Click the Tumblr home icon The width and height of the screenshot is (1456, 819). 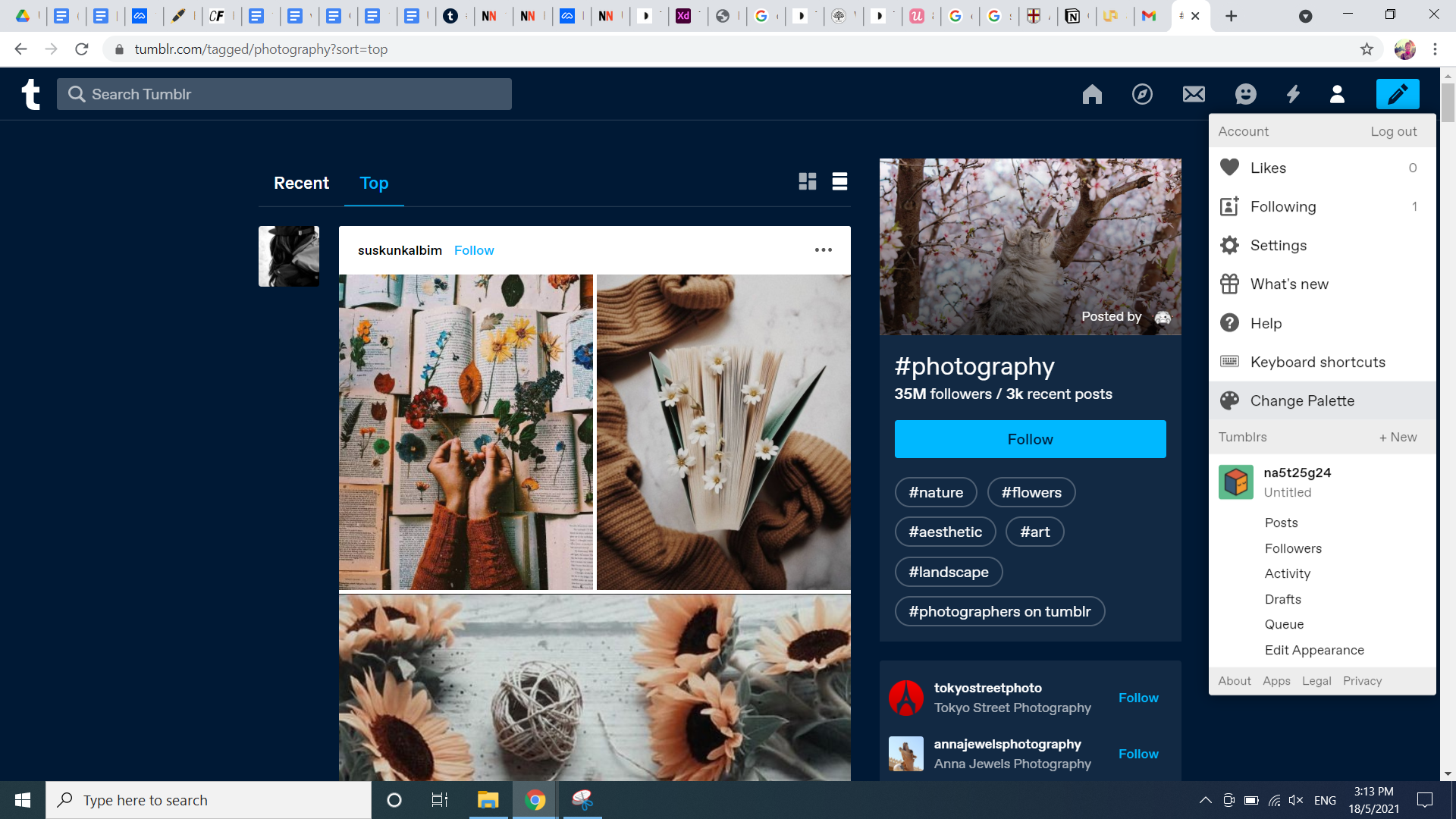coord(1093,94)
